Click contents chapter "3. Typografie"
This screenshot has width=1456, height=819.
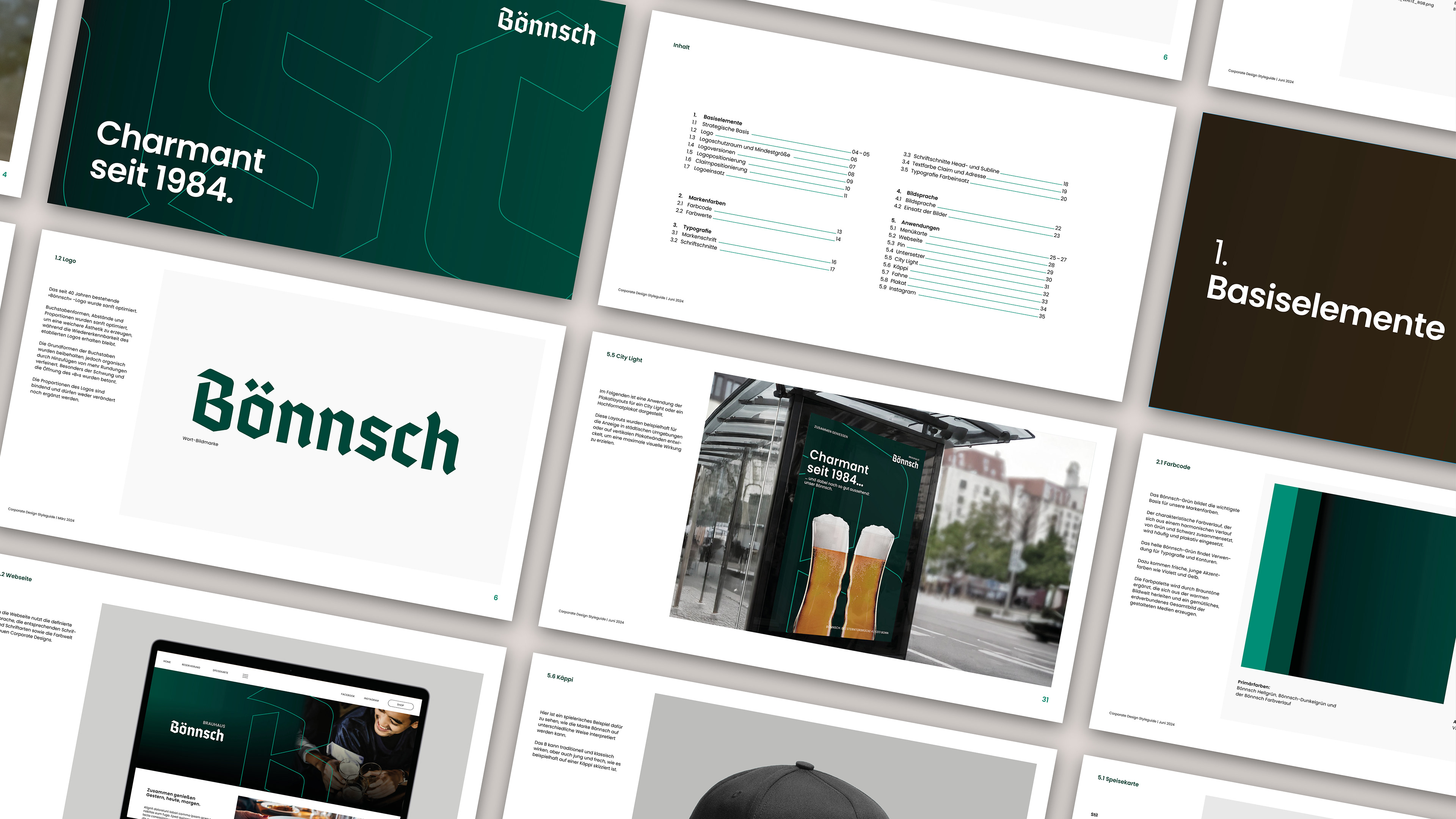coord(692,228)
